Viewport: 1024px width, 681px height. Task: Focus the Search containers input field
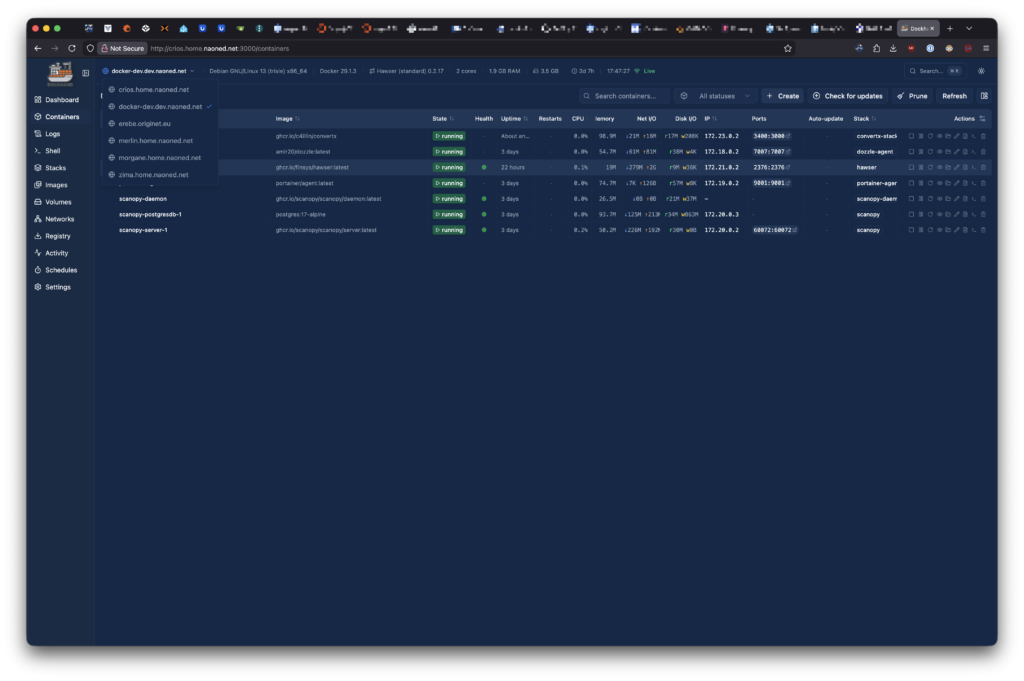628,96
